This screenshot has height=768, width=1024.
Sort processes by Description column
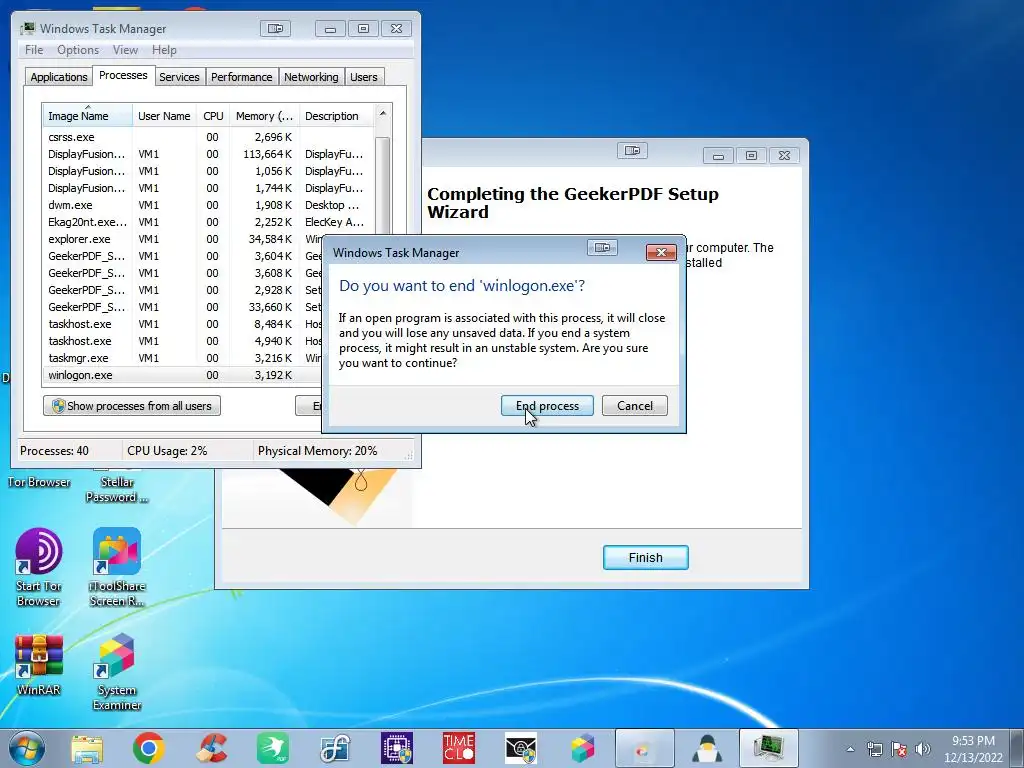pos(336,116)
